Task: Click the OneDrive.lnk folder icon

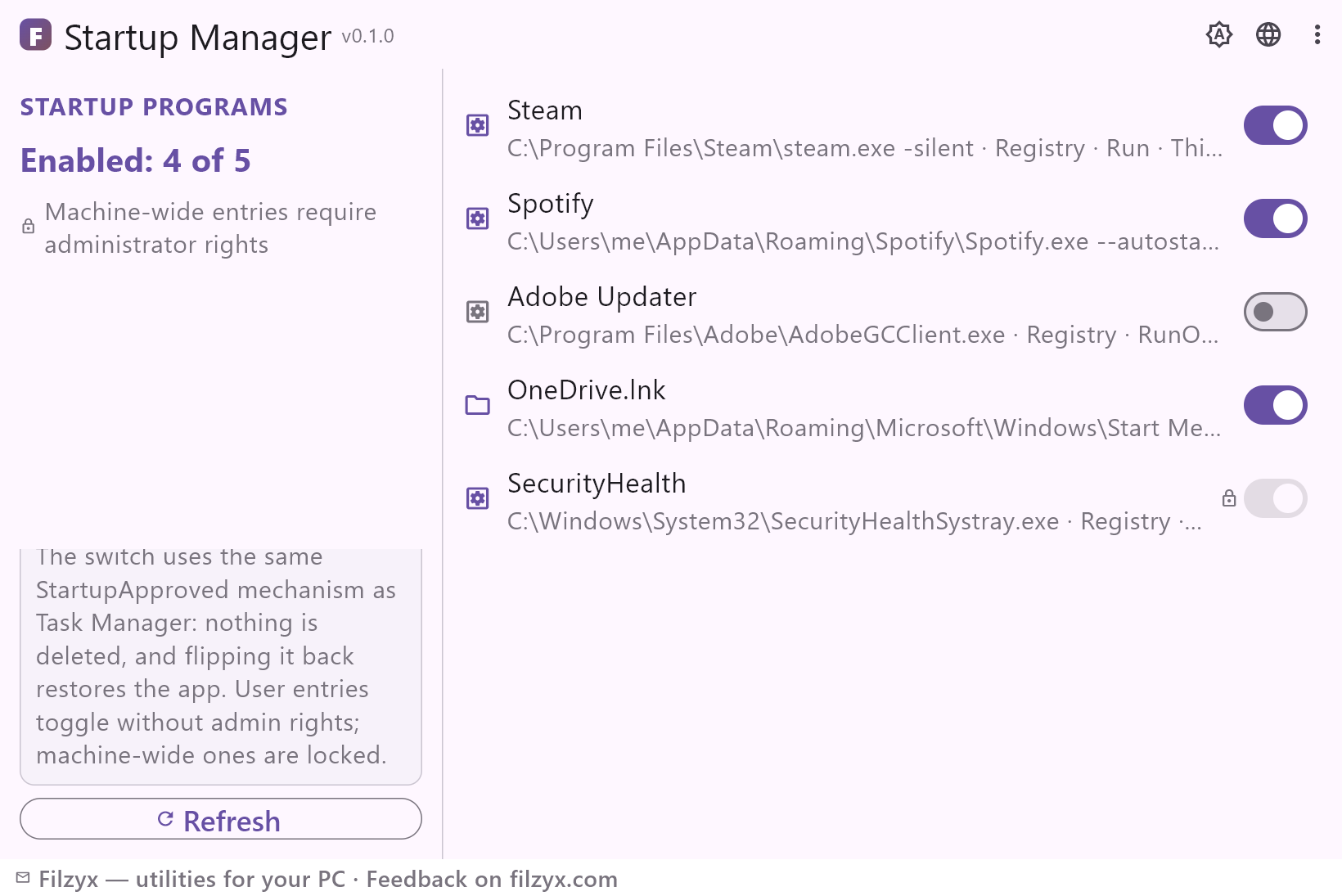Action: [x=478, y=405]
